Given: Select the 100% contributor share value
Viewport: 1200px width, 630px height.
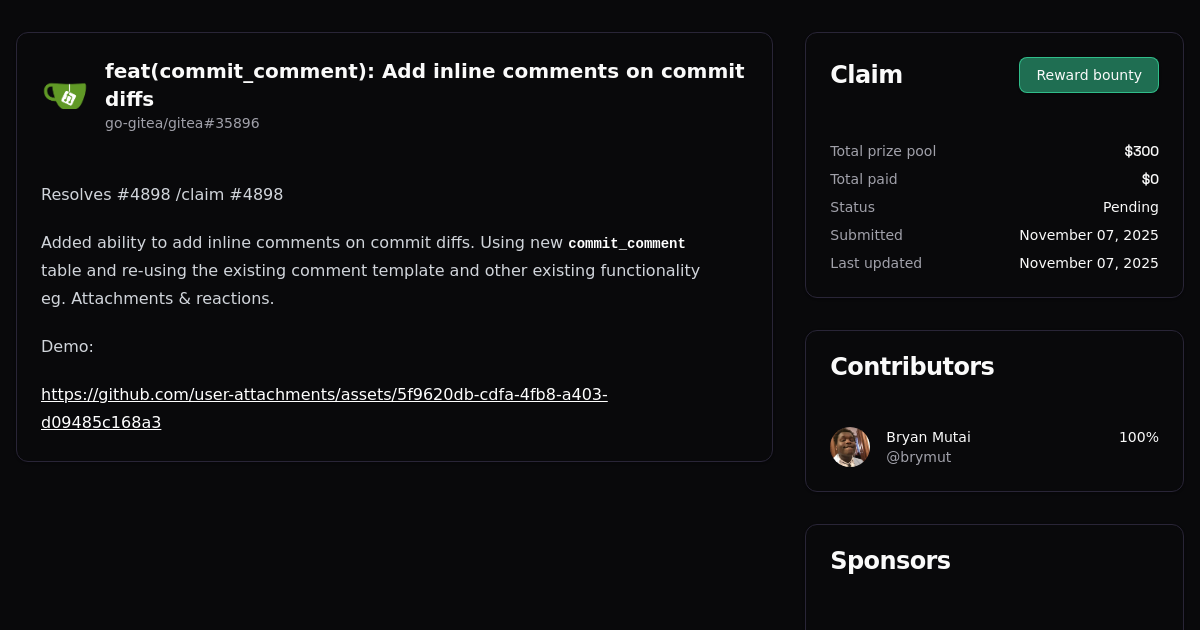Looking at the screenshot, I should click(x=1139, y=437).
